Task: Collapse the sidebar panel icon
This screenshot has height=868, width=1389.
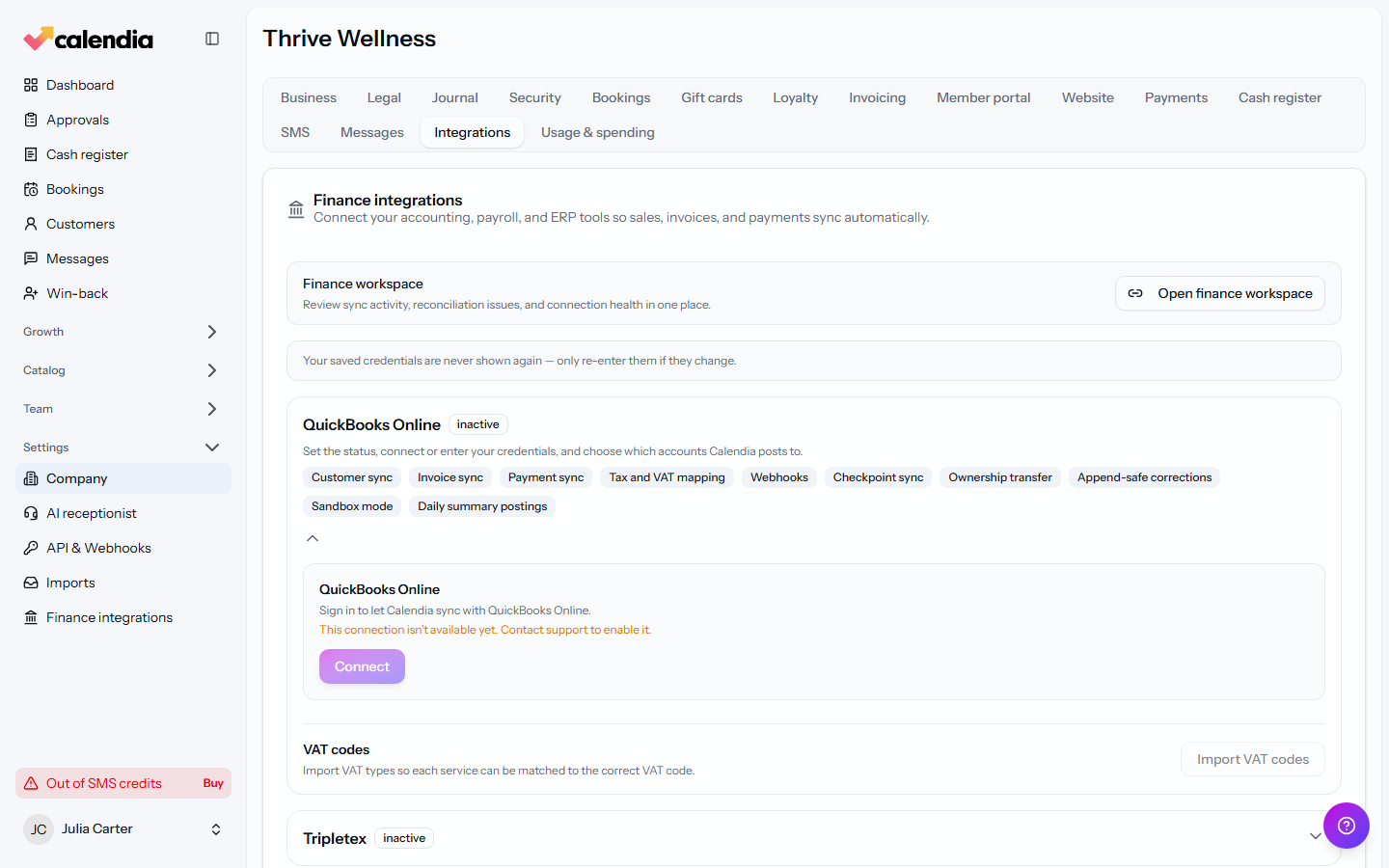Action: pyautogui.click(x=212, y=39)
